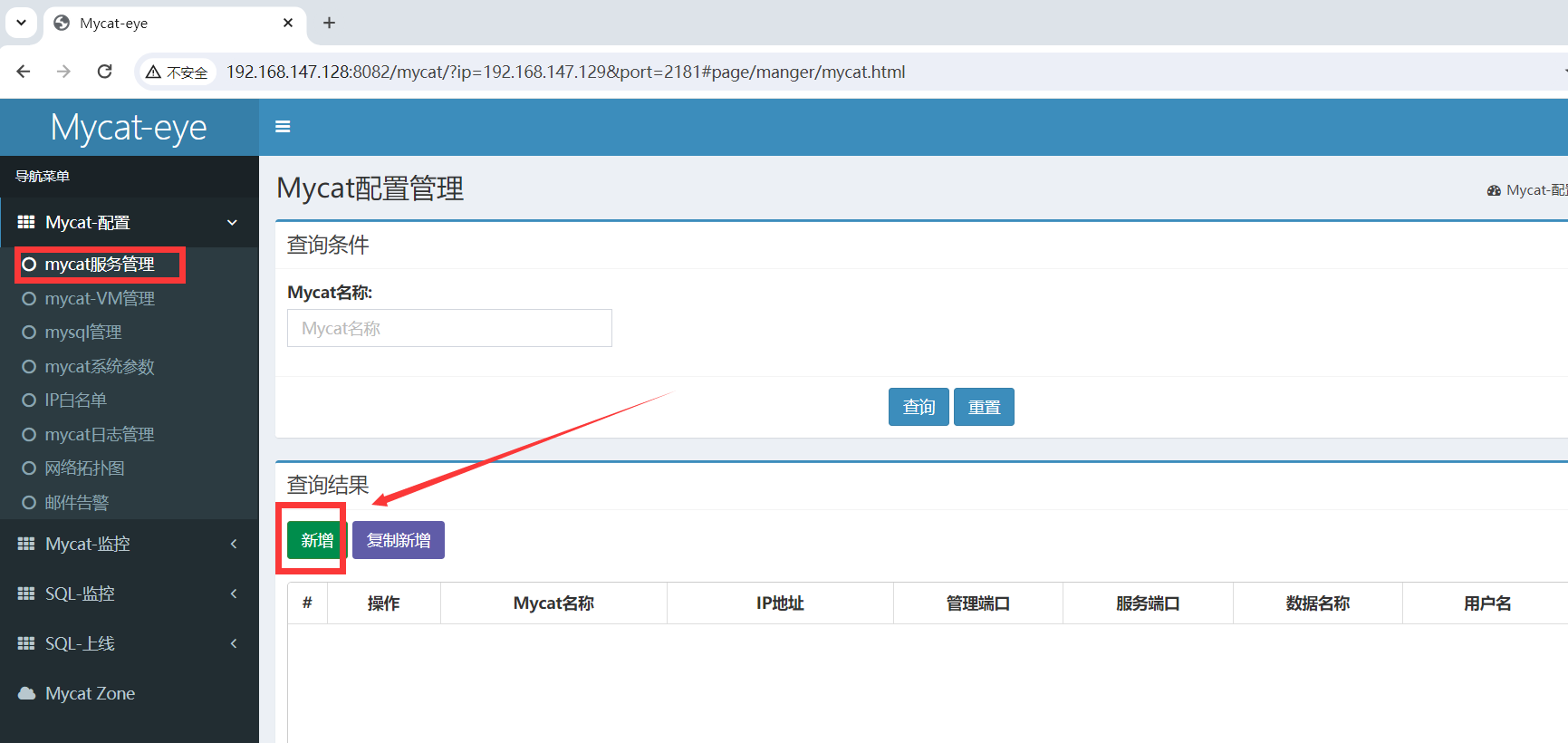Click the Mycat-配置 grid icon

coord(26,222)
